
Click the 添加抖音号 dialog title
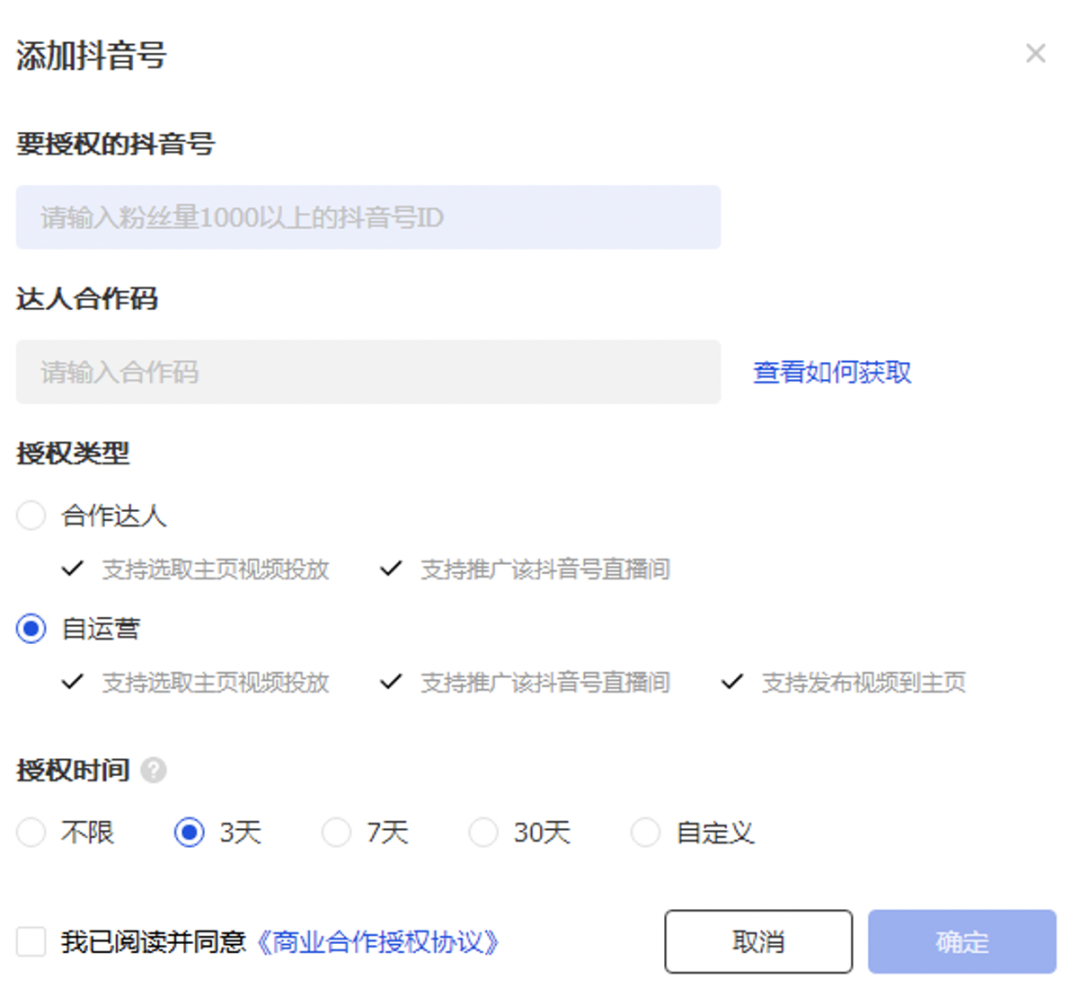91,55
